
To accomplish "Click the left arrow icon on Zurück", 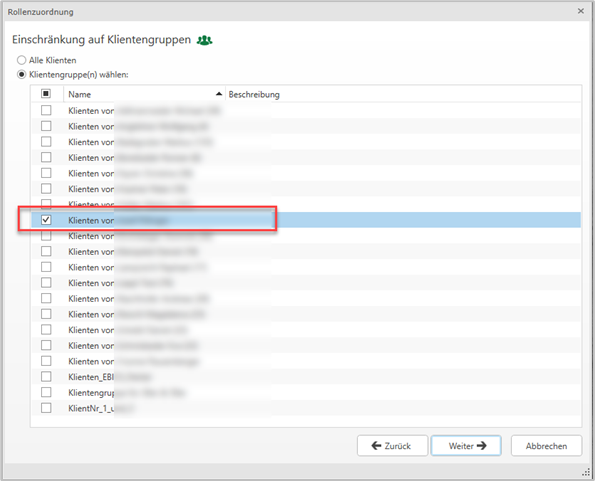I will point(376,446).
